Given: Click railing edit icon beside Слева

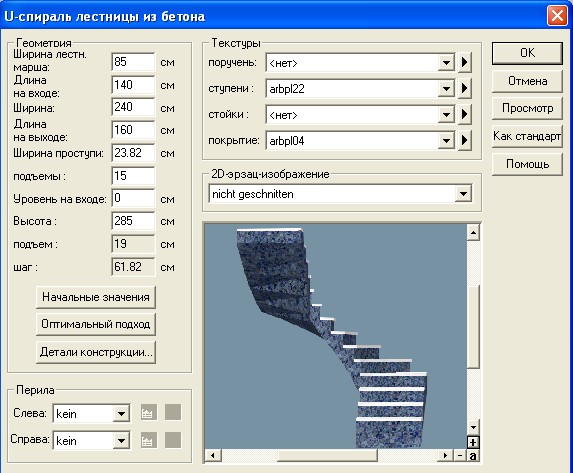Looking at the screenshot, I should (149, 412).
